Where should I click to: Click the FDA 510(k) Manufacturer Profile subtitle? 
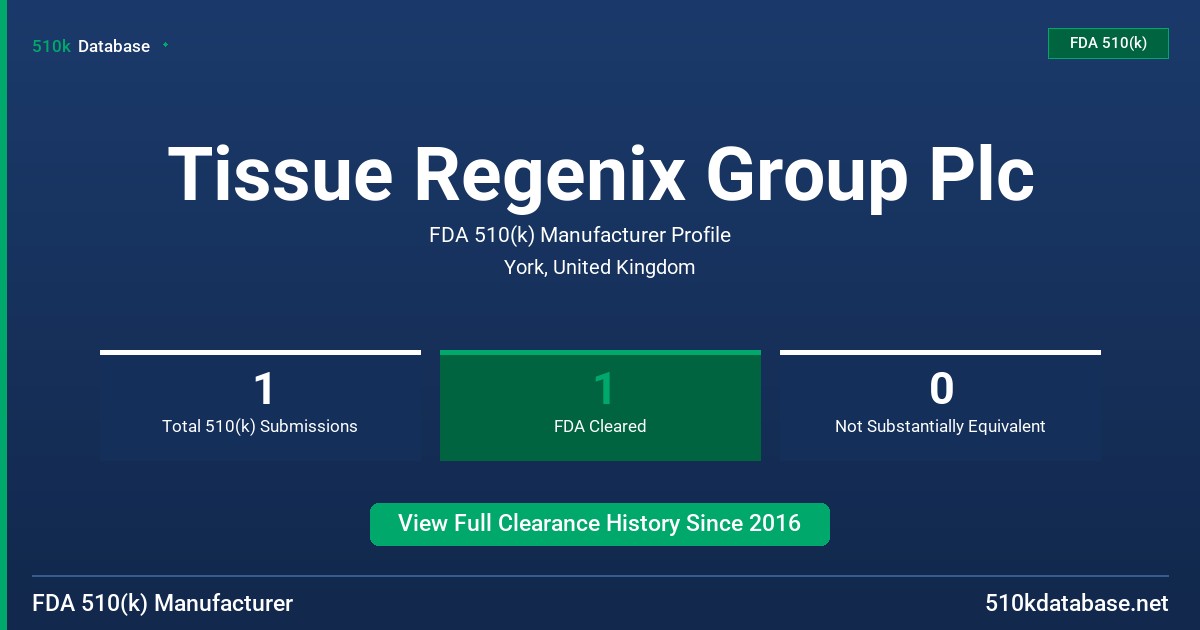tap(580, 235)
